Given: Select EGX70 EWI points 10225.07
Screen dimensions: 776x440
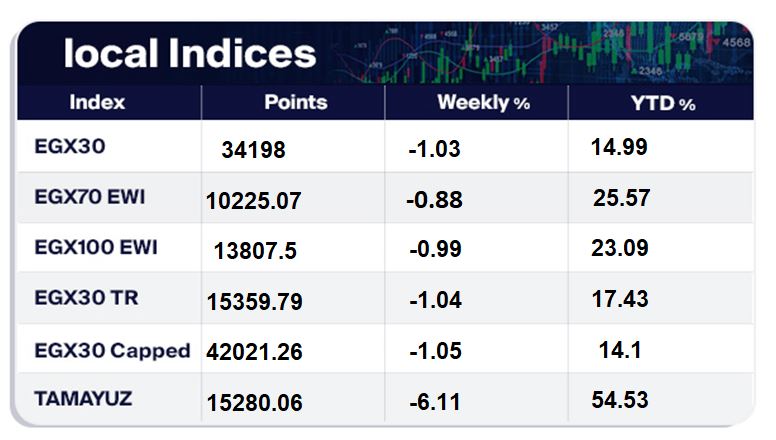Looking at the screenshot, I should (x=253, y=200).
